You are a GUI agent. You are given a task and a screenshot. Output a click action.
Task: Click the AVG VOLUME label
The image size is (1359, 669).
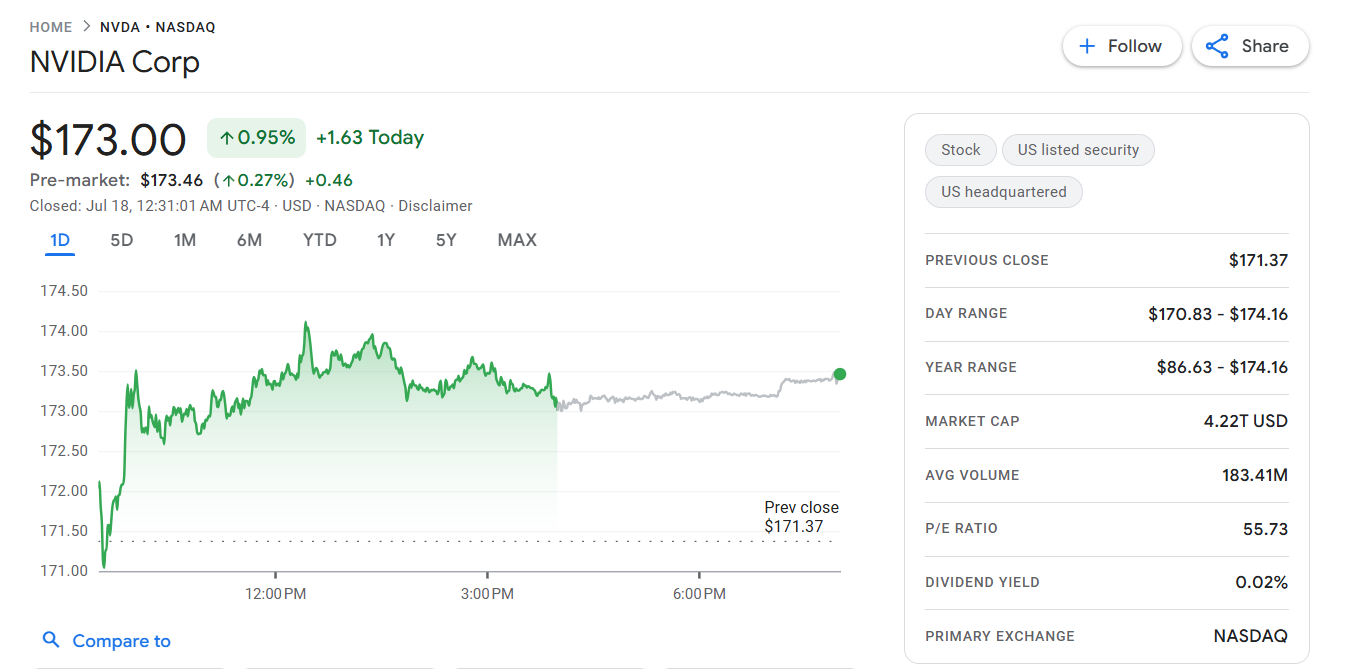(x=972, y=475)
